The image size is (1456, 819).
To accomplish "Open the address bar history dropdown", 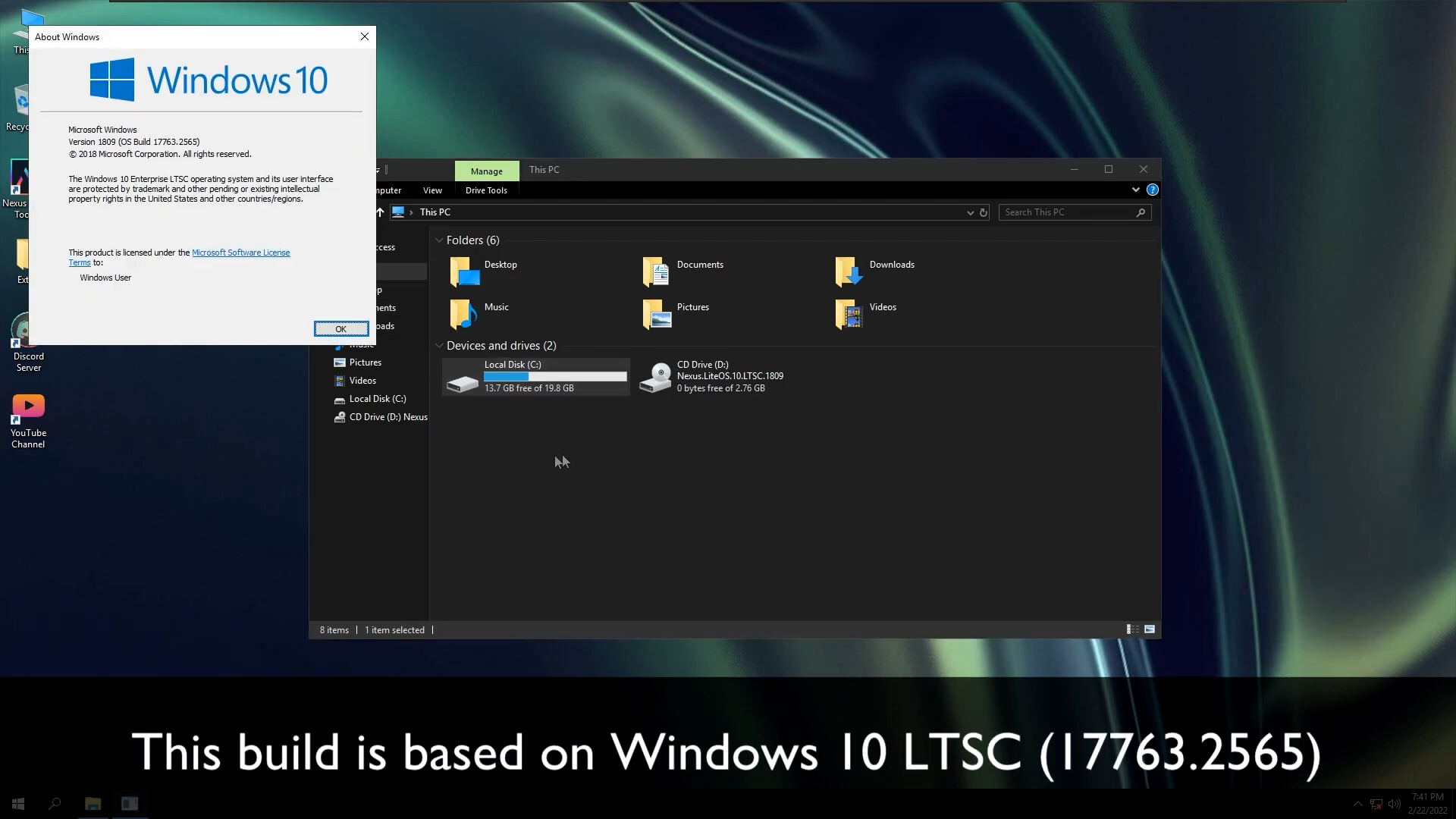I will [x=970, y=212].
